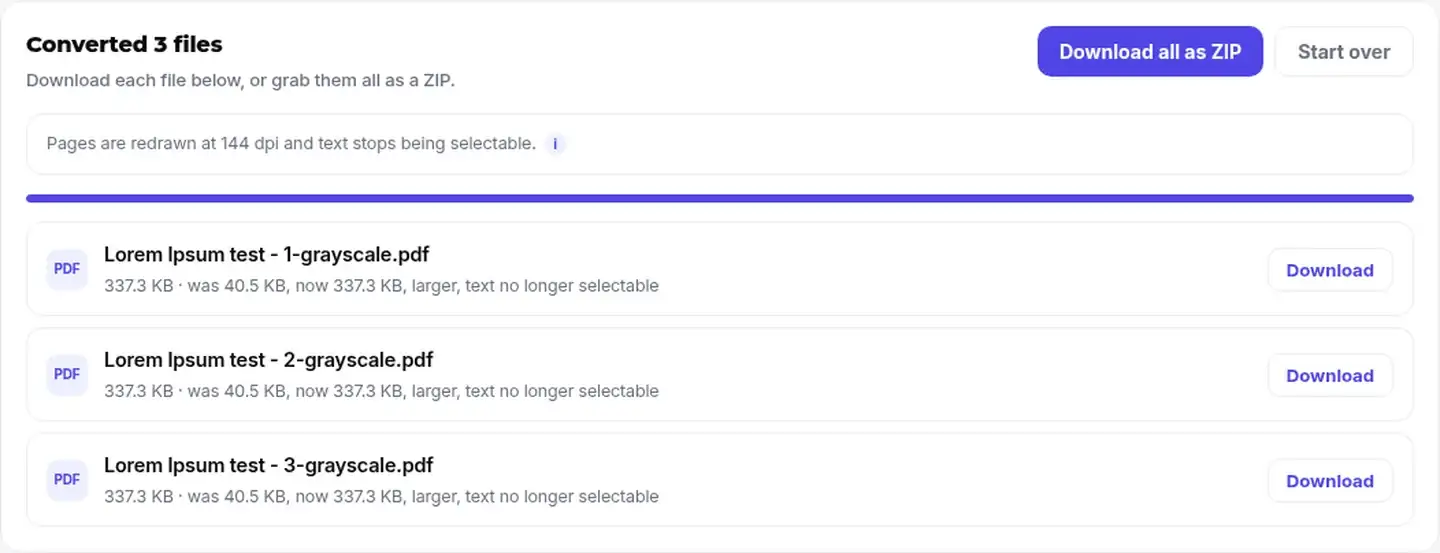
Task: Click the size details under 3-grayscale.pdf
Action: click(381, 496)
